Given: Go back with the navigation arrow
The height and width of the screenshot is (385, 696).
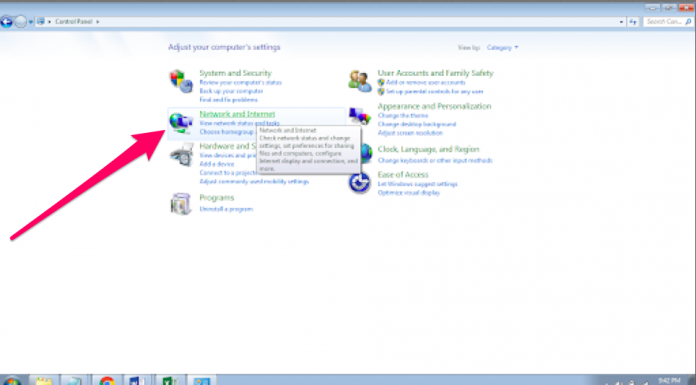Looking at the screenshot, I should [x=6, y=21].
